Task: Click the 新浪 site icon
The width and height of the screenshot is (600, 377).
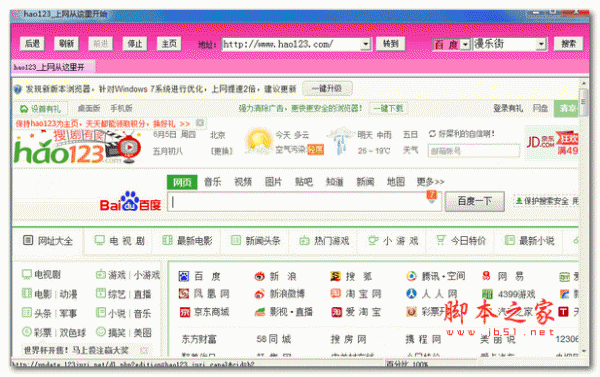Action: (x=259, y=276)
